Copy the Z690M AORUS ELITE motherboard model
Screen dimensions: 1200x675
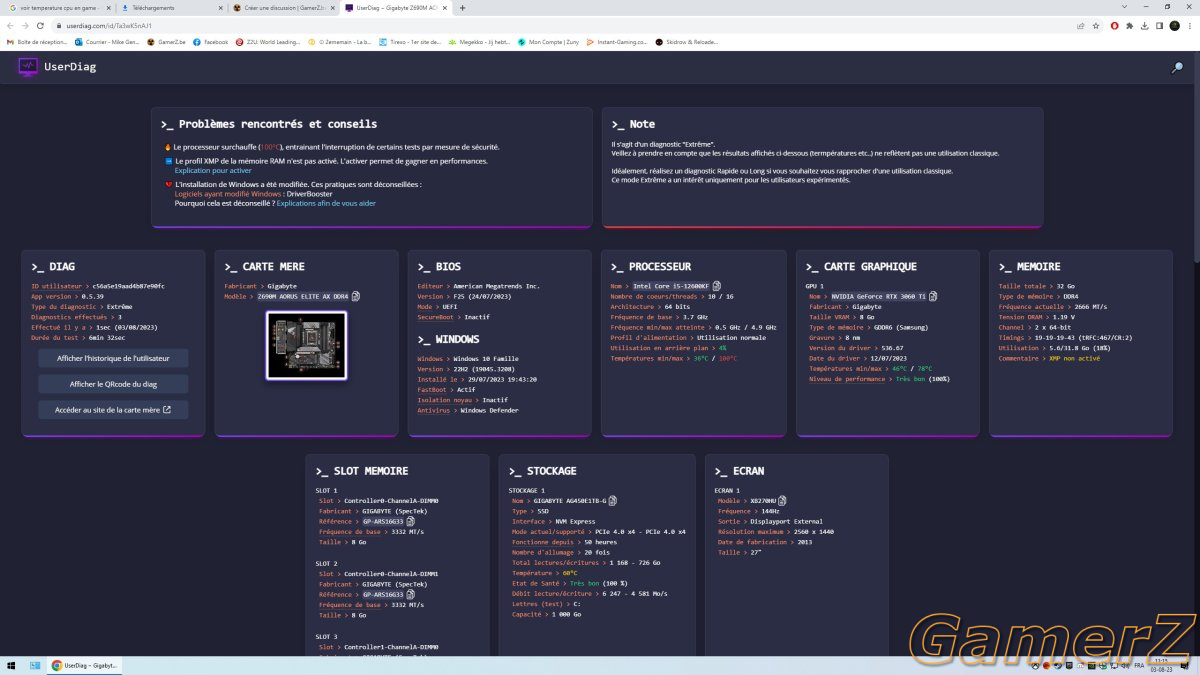click(x=356, y=296)
